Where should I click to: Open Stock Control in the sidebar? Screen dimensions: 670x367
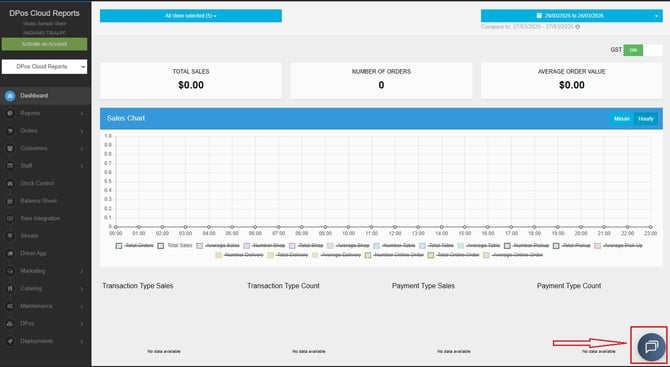37,183
